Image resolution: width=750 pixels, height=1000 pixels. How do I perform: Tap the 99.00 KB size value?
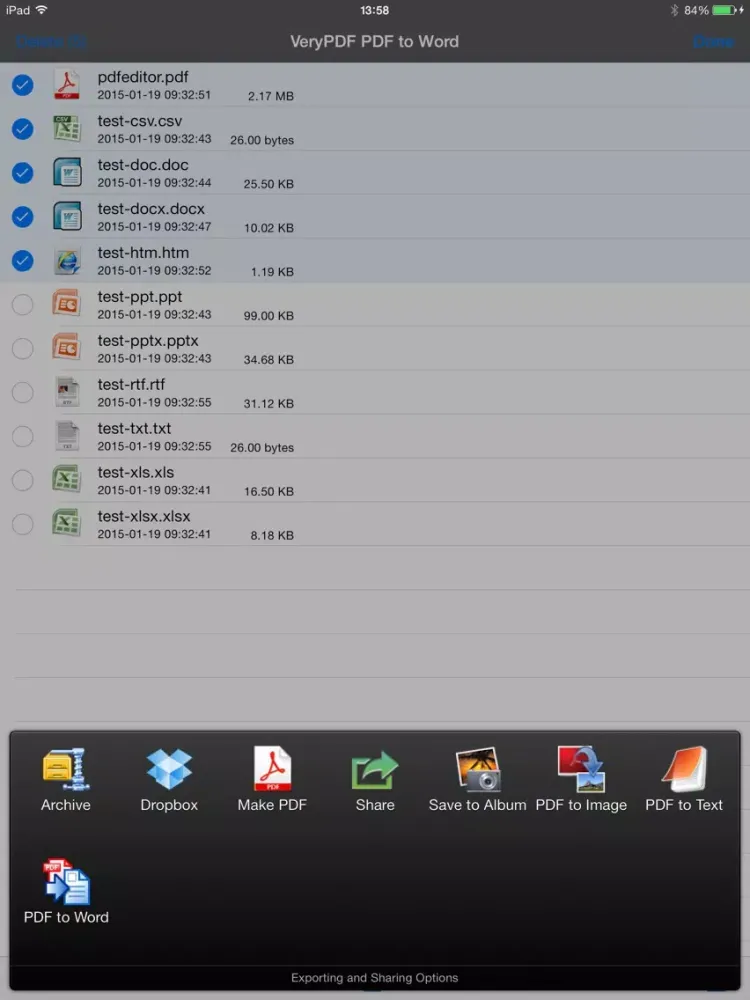pyautogui.click(x=268, y=316)
